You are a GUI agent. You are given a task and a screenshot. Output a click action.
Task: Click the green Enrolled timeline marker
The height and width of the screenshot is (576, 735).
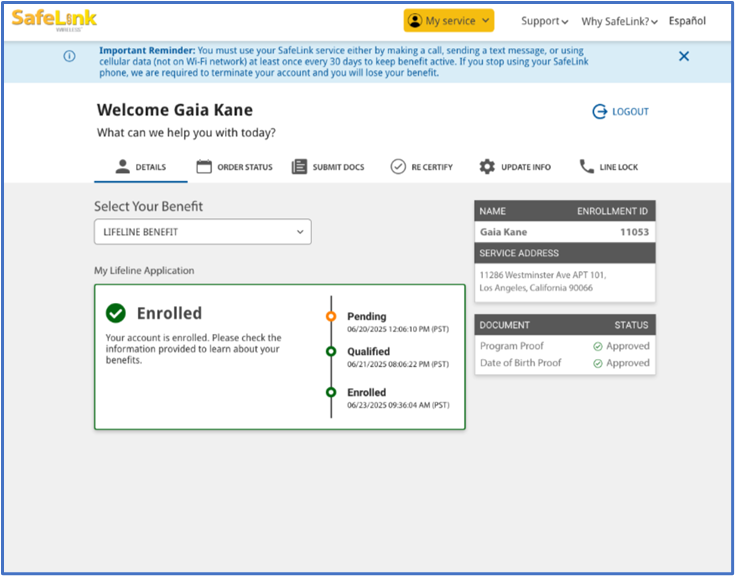(331, 392)
